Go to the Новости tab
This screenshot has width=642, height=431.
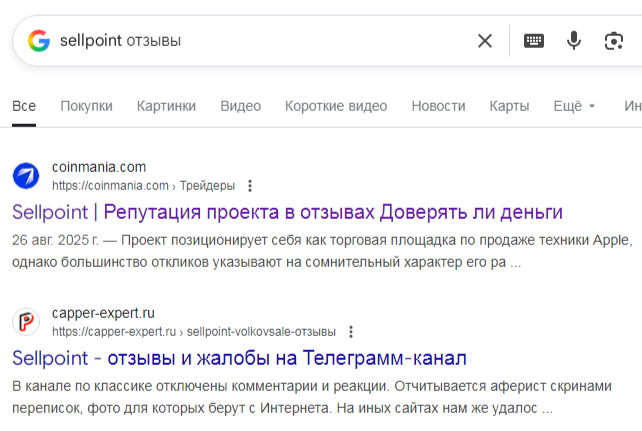click(x=438, y=106)
